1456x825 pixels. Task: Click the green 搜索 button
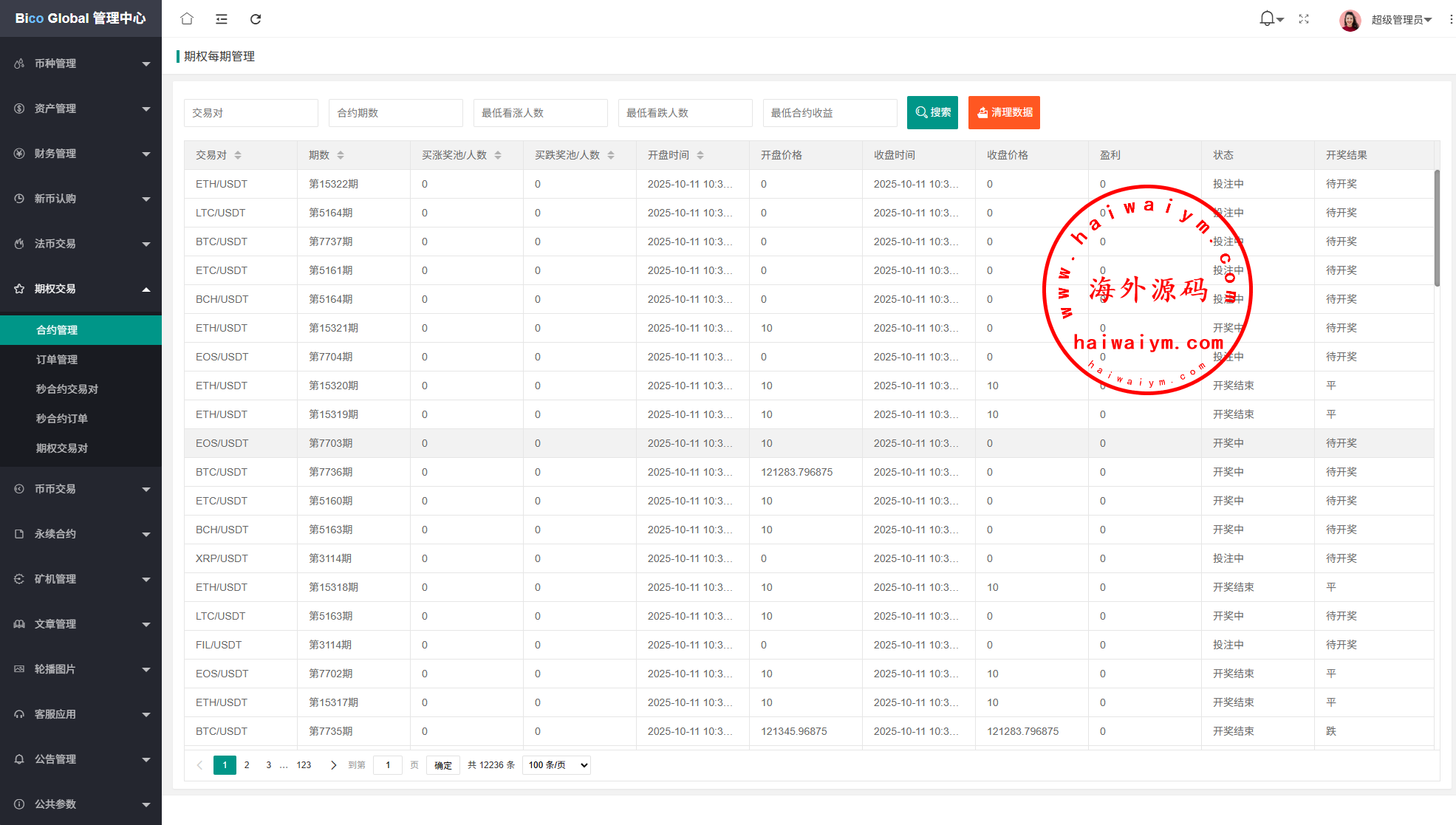(x=932, y=112)
